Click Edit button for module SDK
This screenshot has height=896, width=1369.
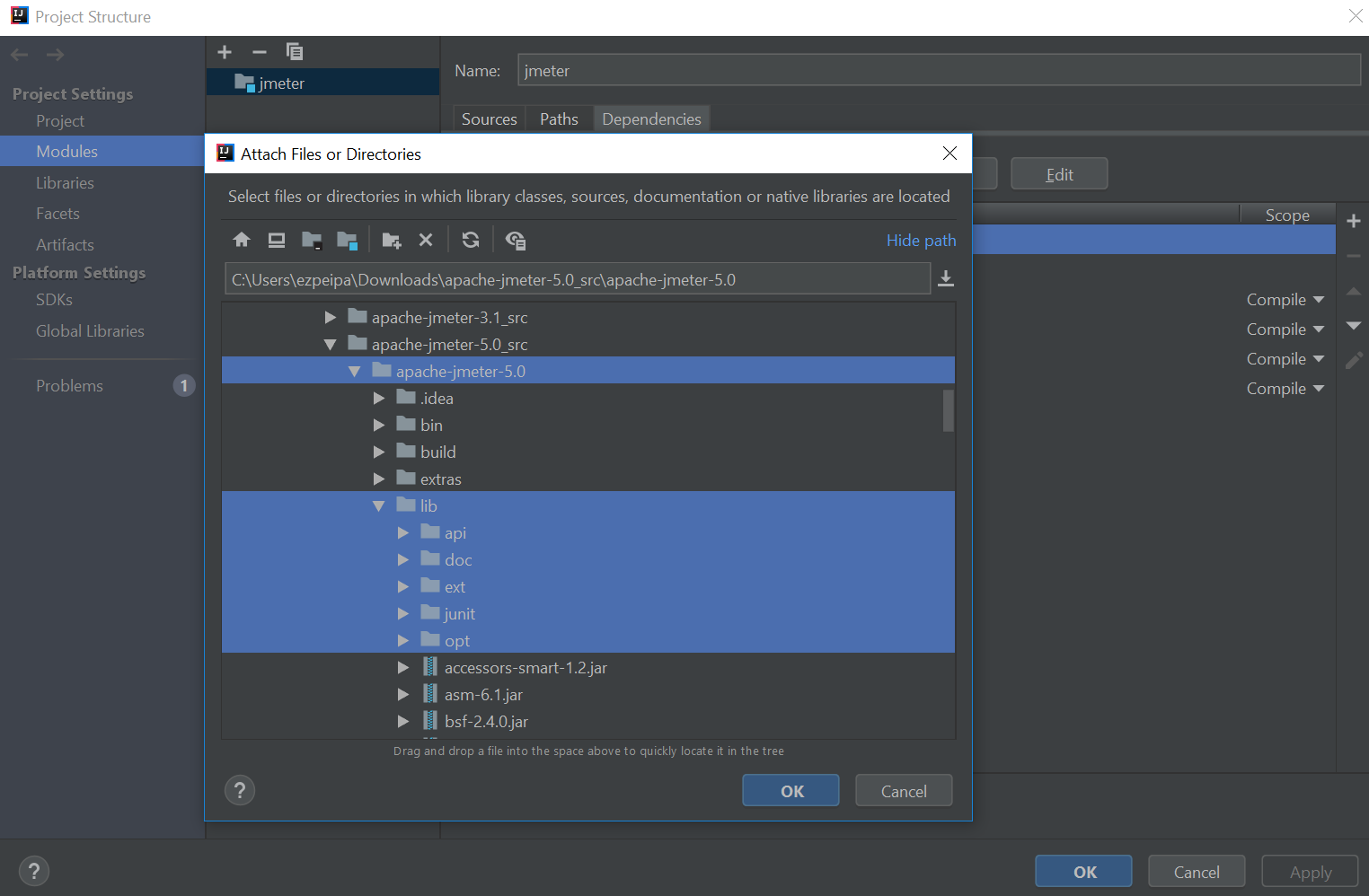click(1059, 174)
